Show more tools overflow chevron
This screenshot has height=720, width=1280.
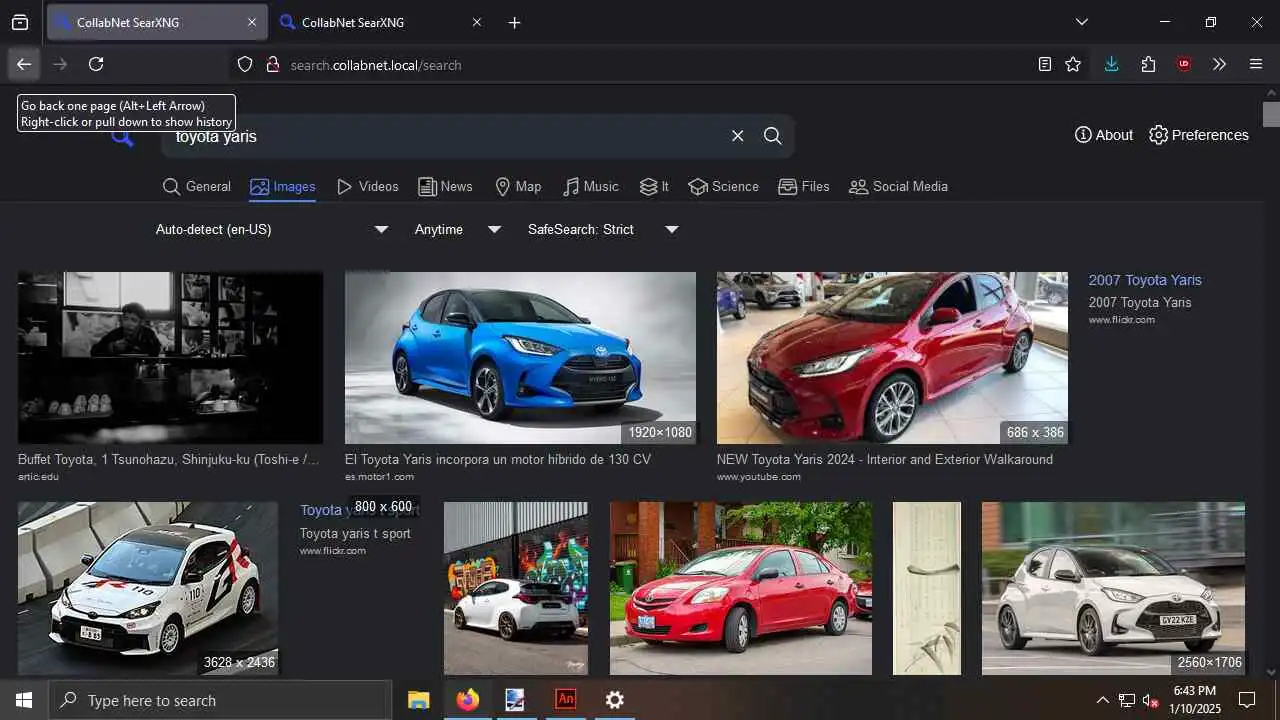pyautogui.click(x=1219, y=64)
